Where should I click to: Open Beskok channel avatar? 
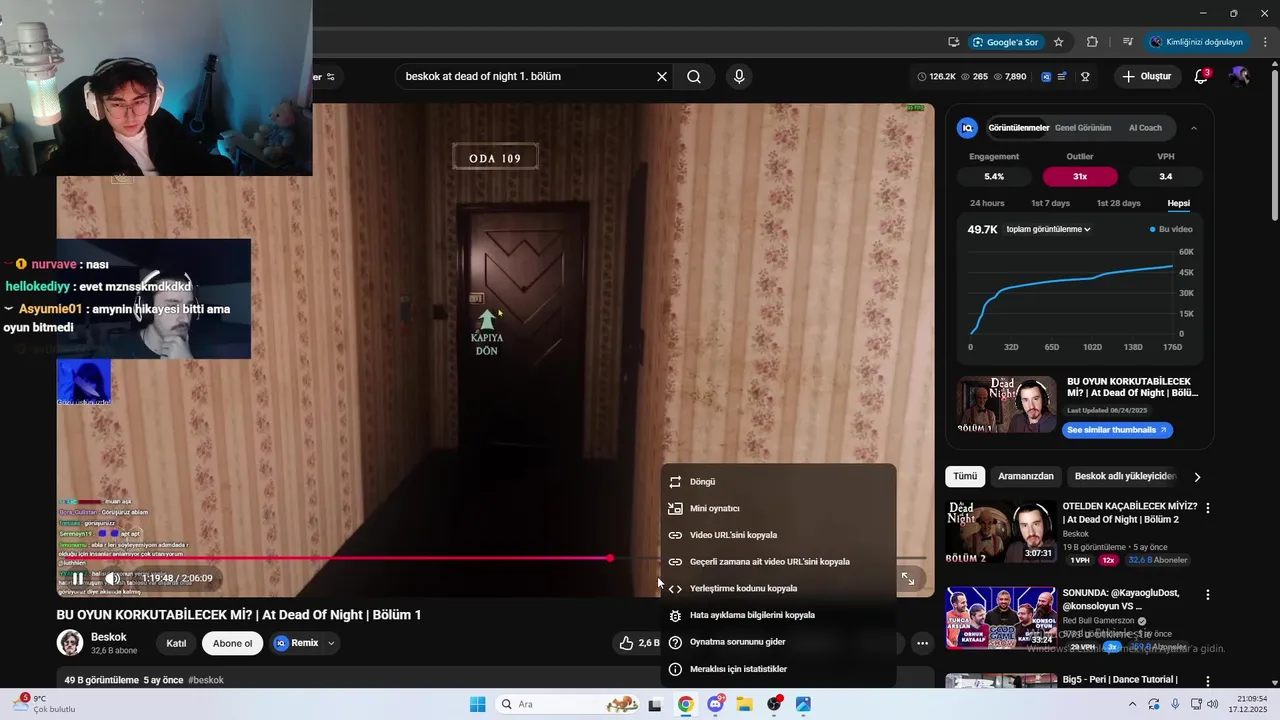point(70,643)
